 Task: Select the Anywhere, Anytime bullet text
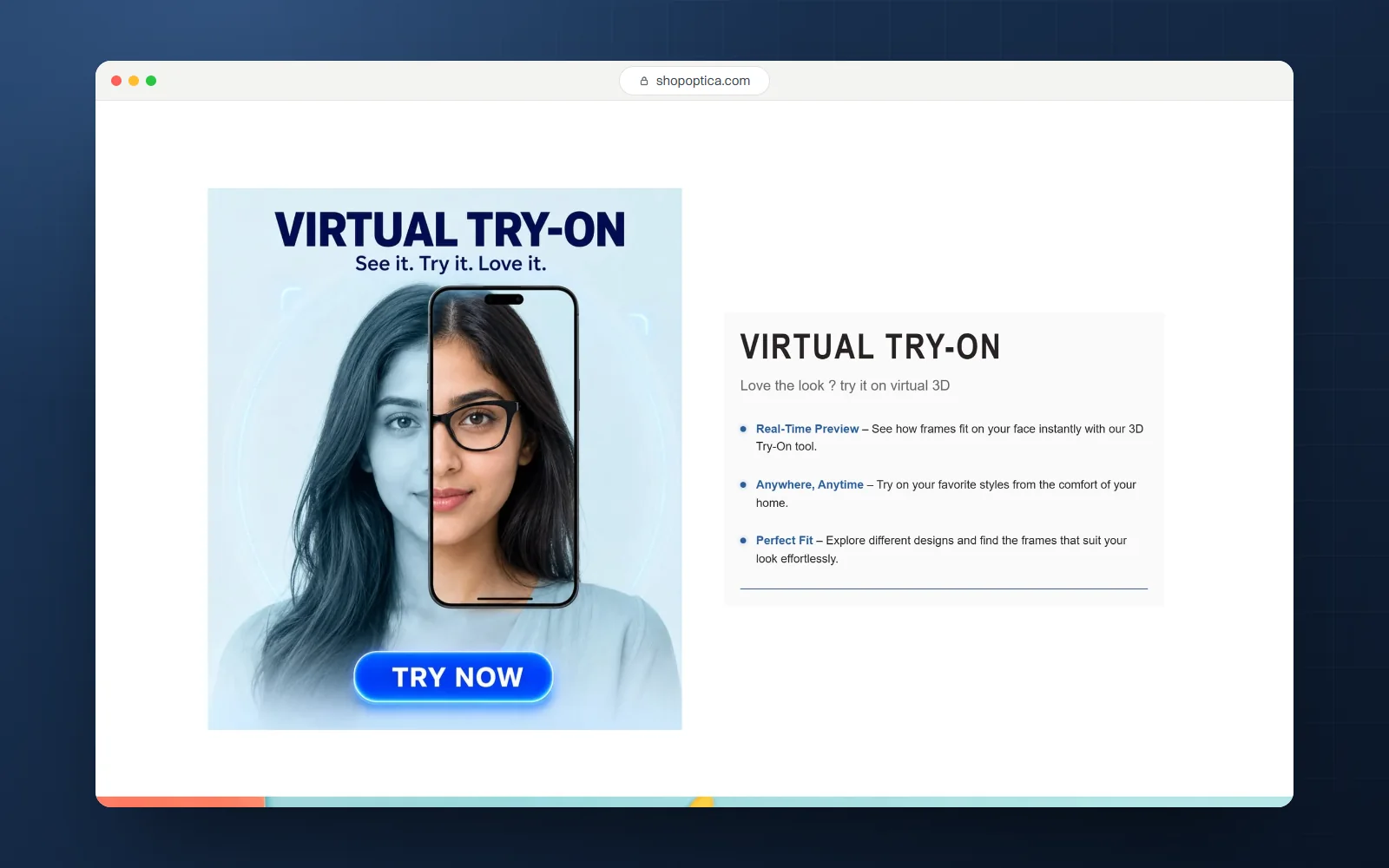(946, 493)
